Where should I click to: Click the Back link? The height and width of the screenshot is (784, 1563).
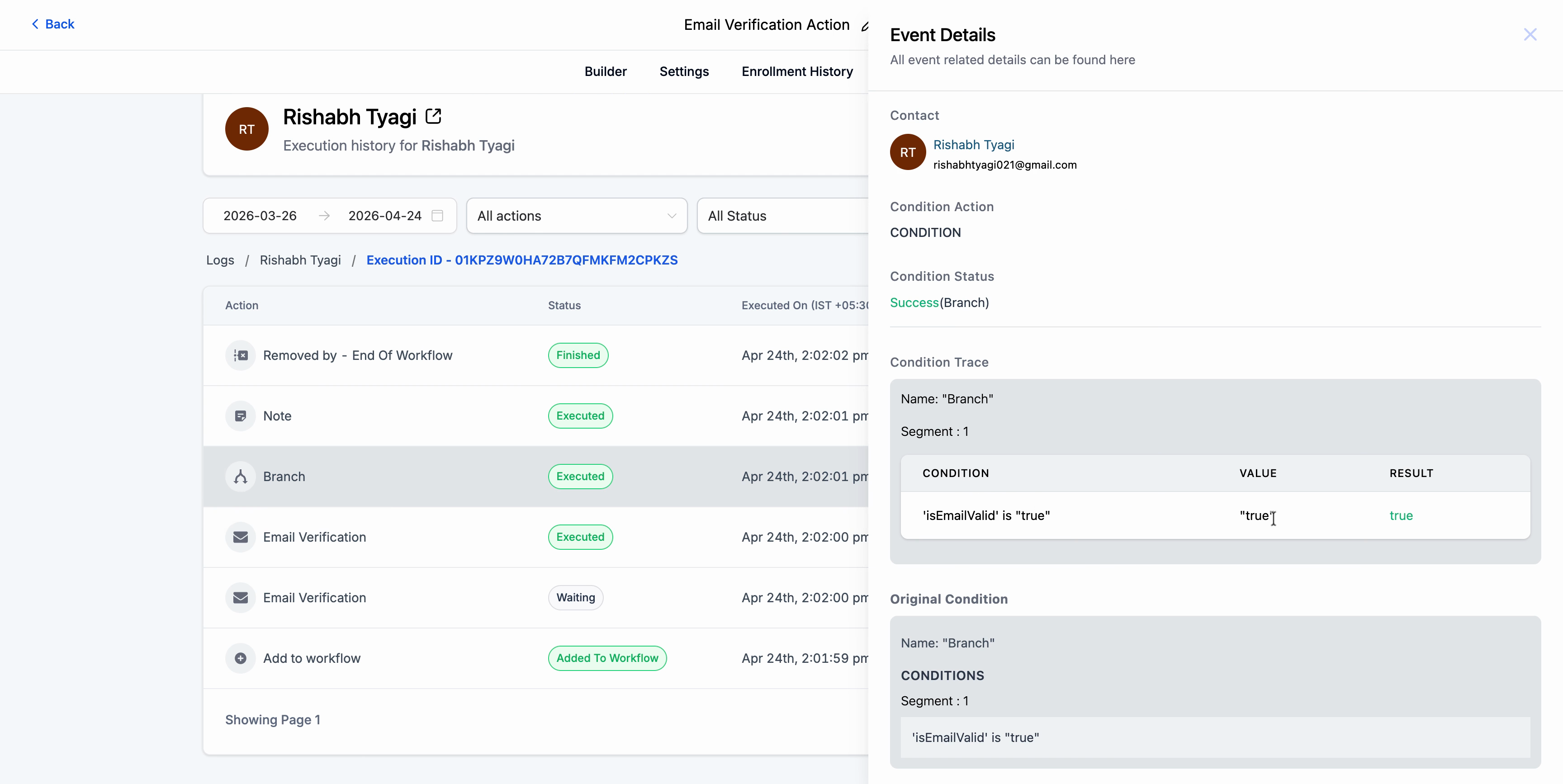click(x=53, y=24)
